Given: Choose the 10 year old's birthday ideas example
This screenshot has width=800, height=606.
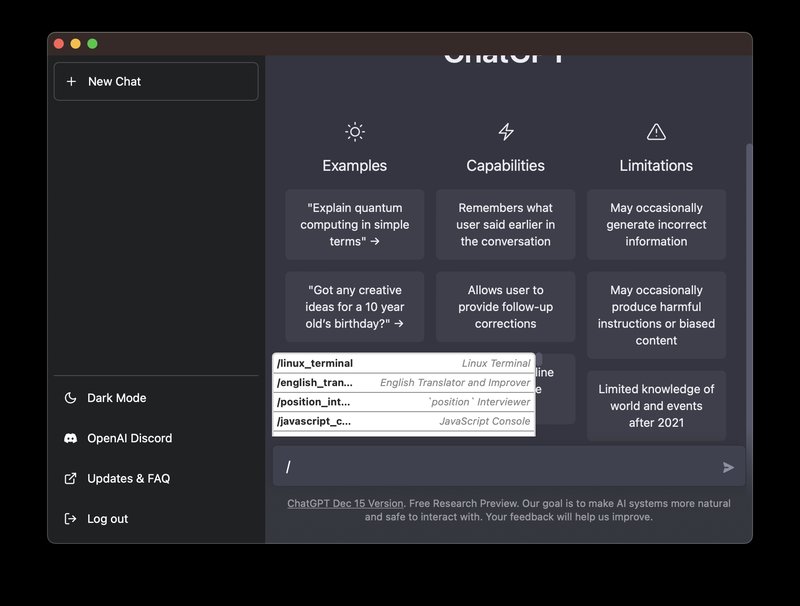Looking at the screenshot, I should click(355, 307).
